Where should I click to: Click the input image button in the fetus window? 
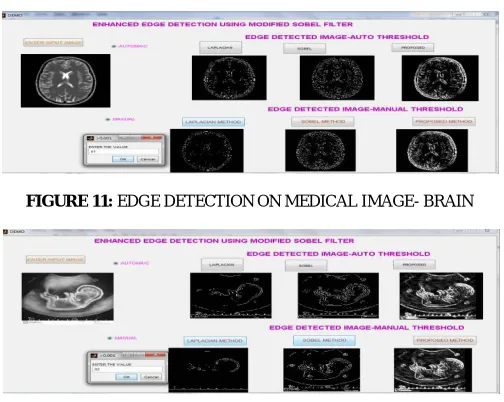[x=56, y=259]
